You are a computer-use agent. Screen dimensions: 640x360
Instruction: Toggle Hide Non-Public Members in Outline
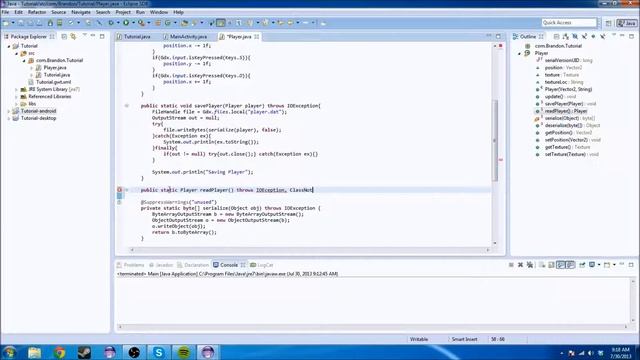pos(593,36)
